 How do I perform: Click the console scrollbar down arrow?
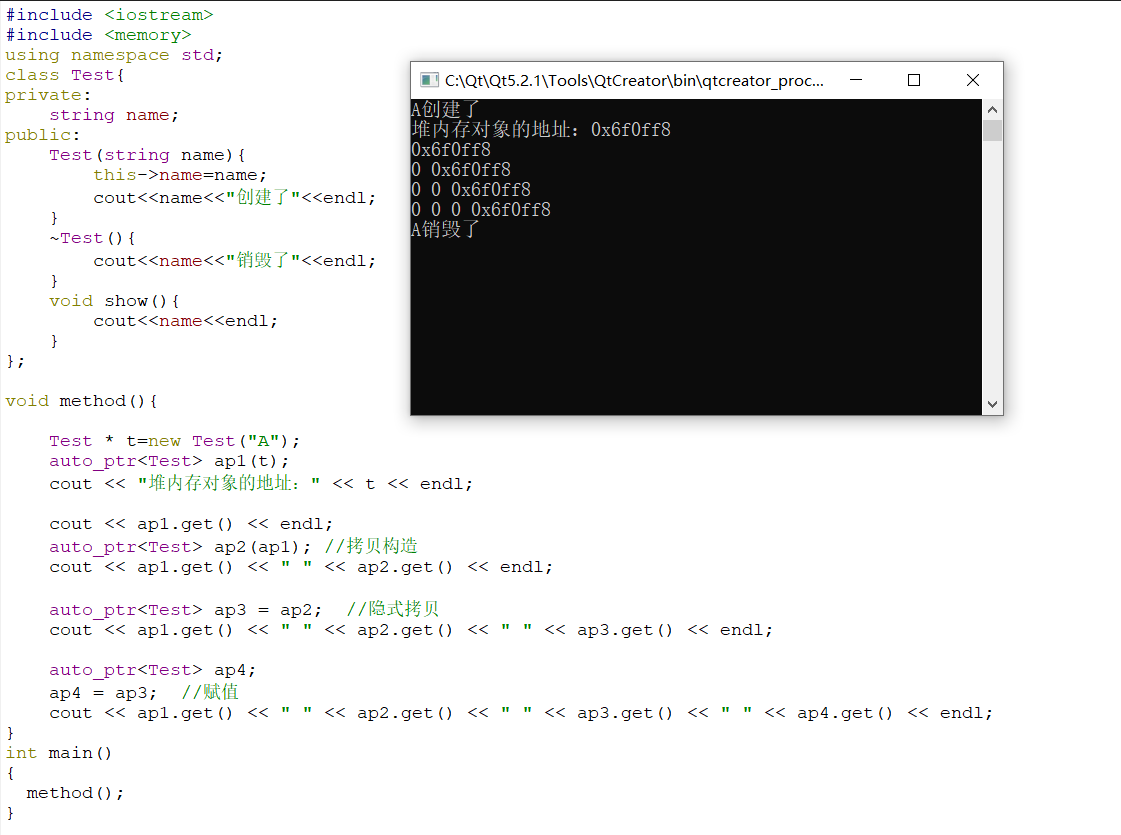click(x=992, y=404)
